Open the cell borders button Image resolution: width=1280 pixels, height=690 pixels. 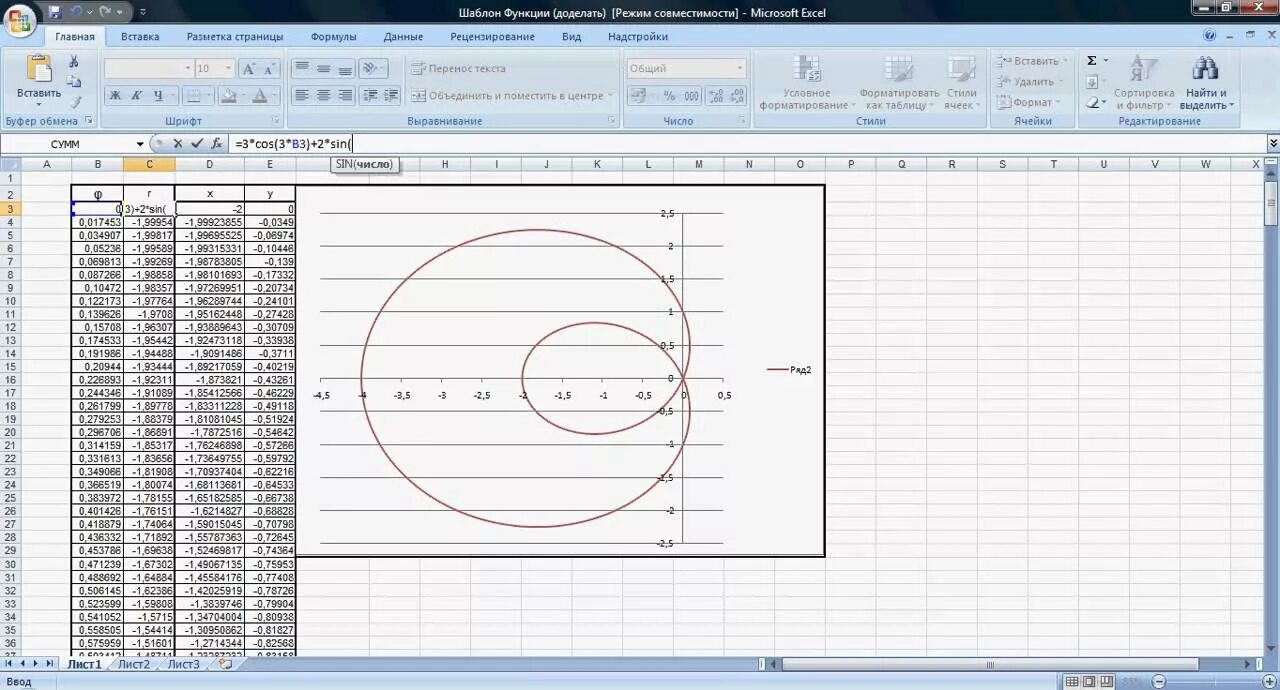tap(193, 96)
